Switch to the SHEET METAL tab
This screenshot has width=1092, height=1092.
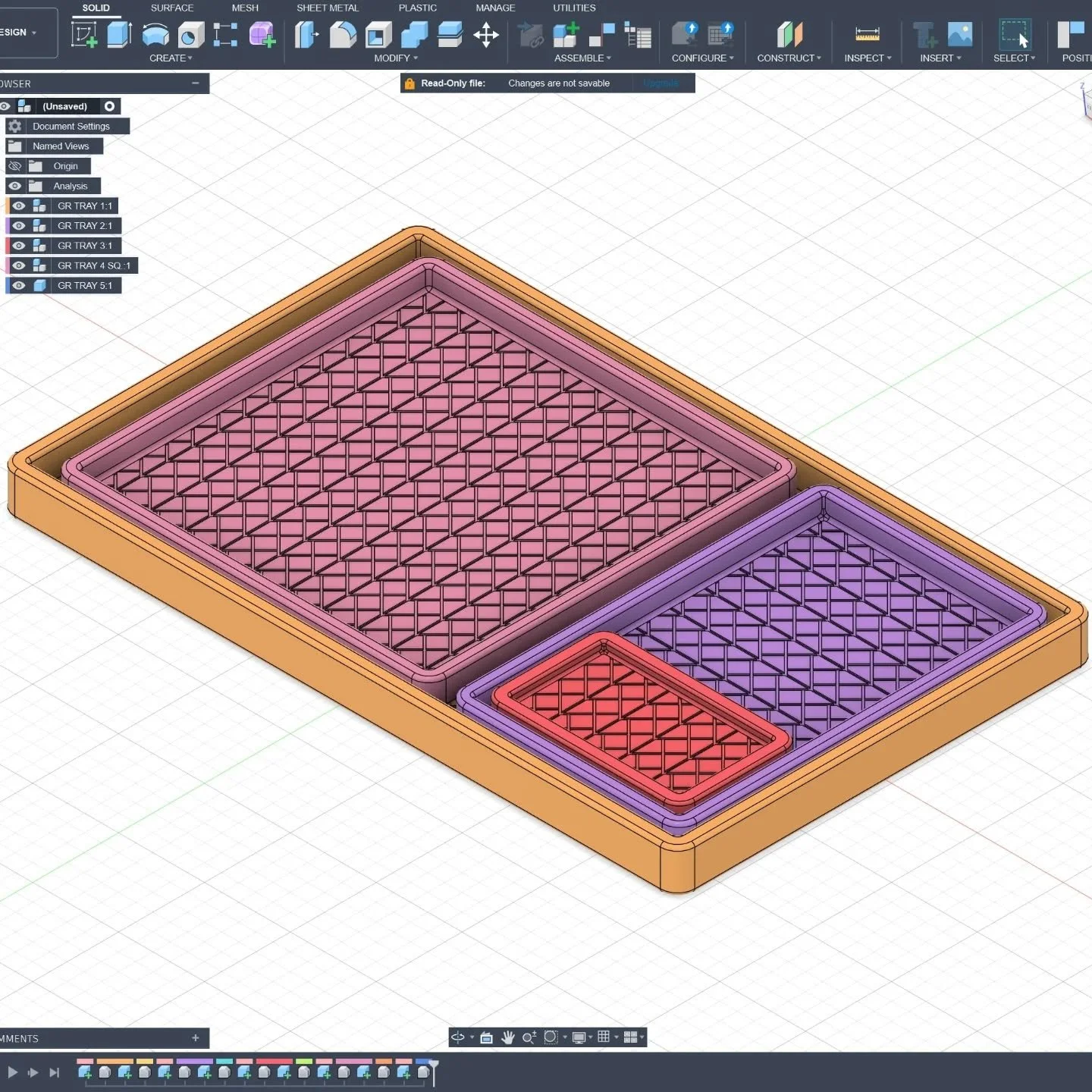click(328, 8)
